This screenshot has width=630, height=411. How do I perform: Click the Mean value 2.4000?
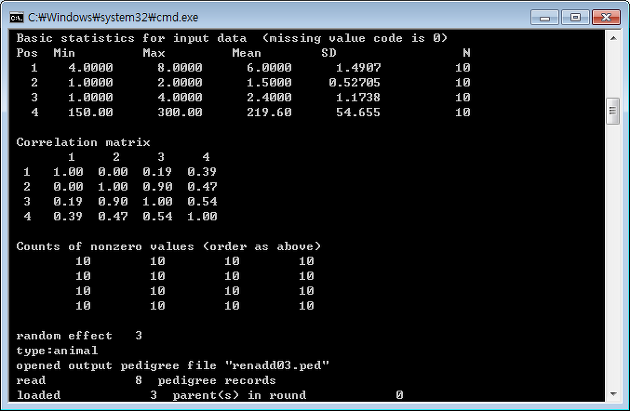pos(269,98)
